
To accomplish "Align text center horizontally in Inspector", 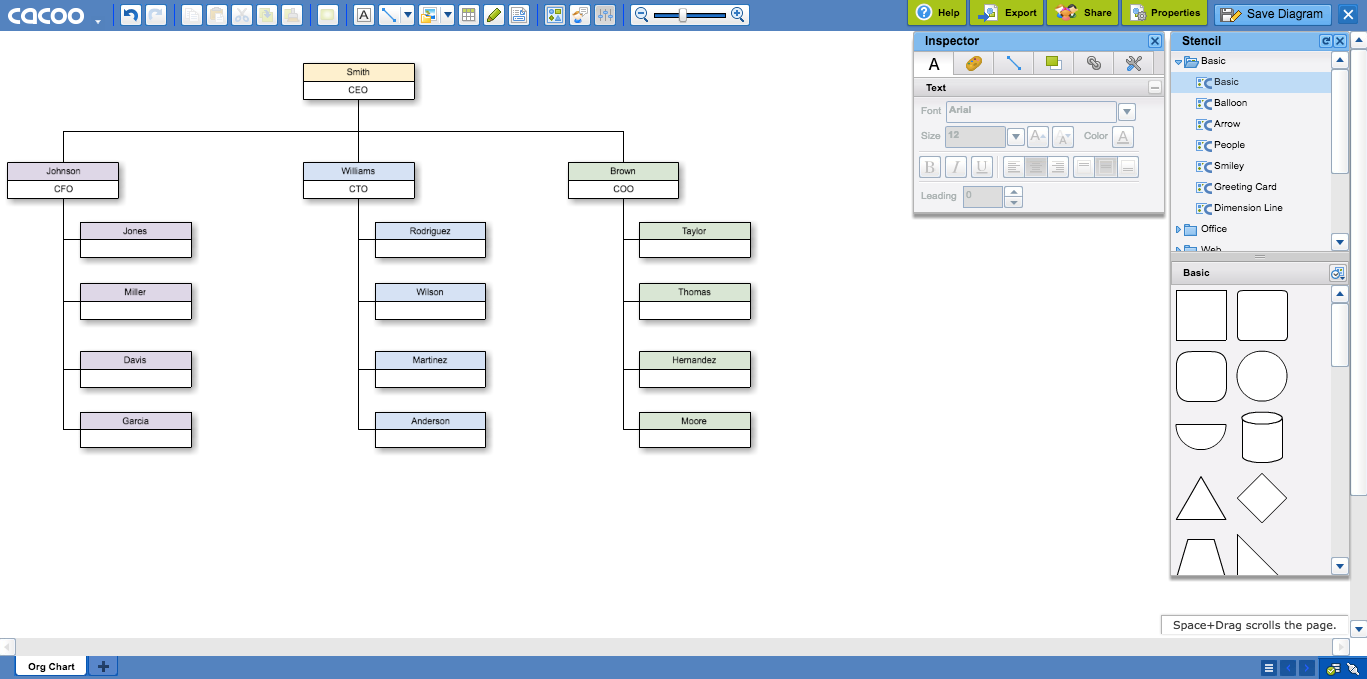I will point(1036,167).
